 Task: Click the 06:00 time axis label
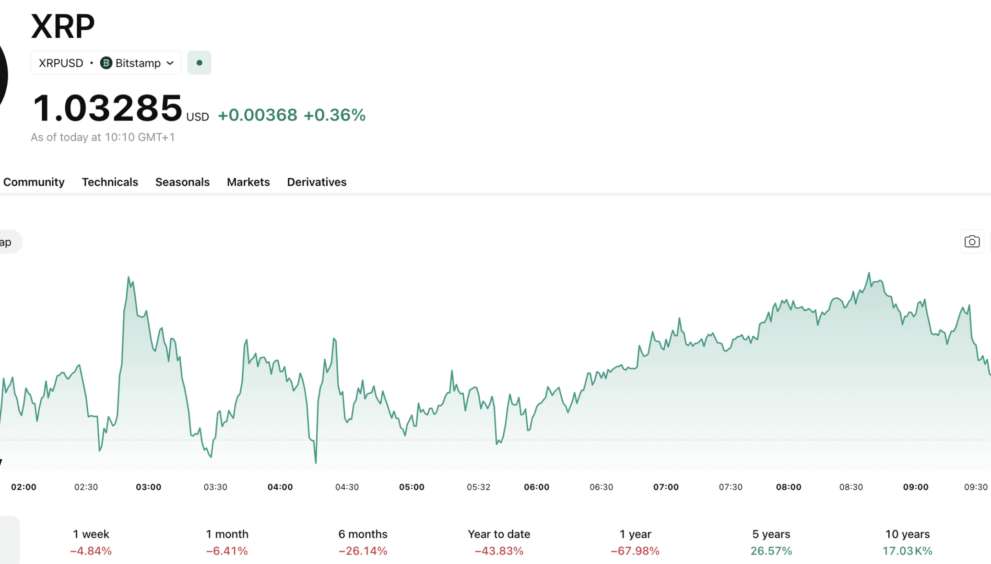point(537,487)
